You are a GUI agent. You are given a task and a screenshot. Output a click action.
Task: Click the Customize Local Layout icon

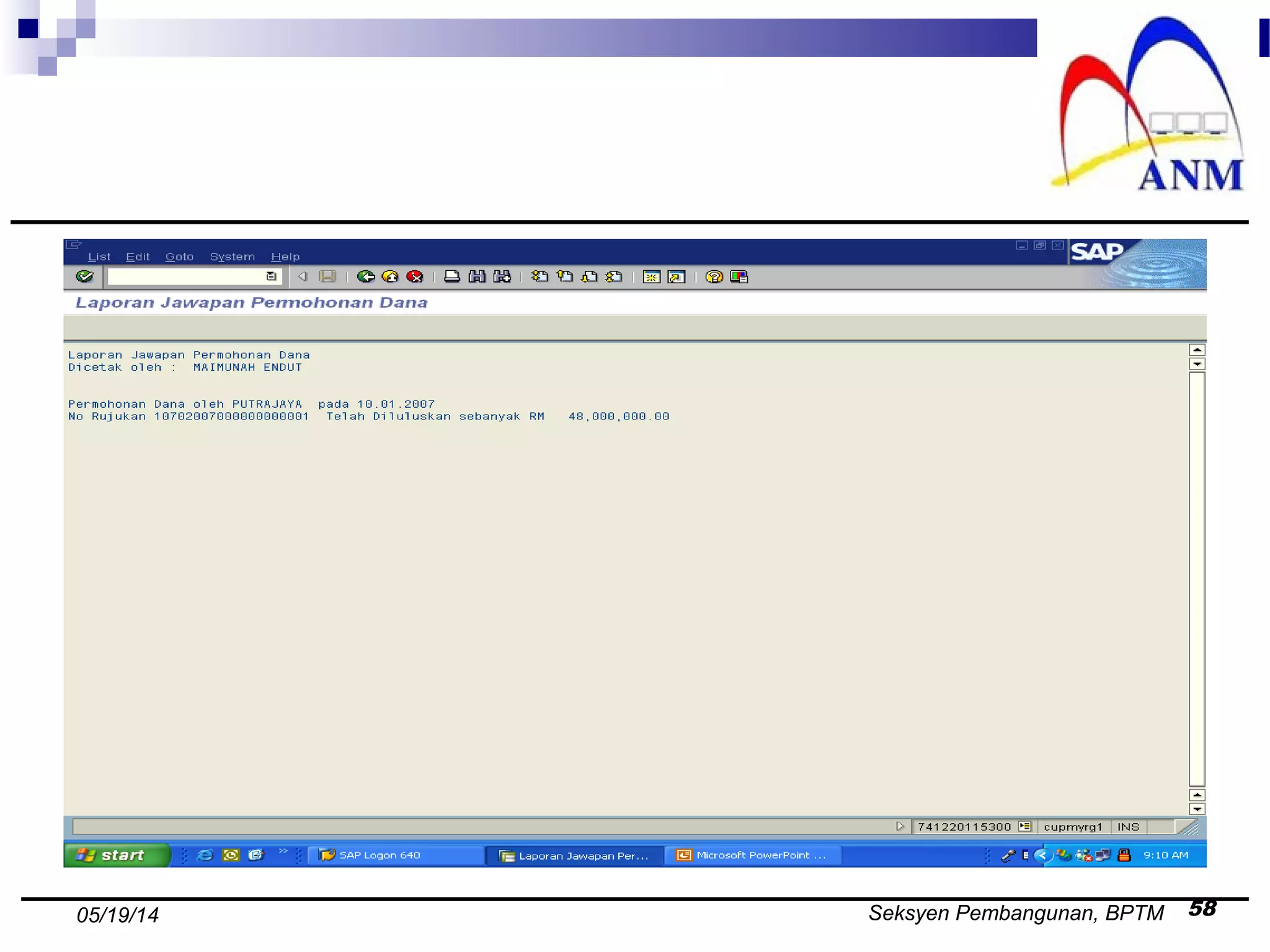coord(739,276)
